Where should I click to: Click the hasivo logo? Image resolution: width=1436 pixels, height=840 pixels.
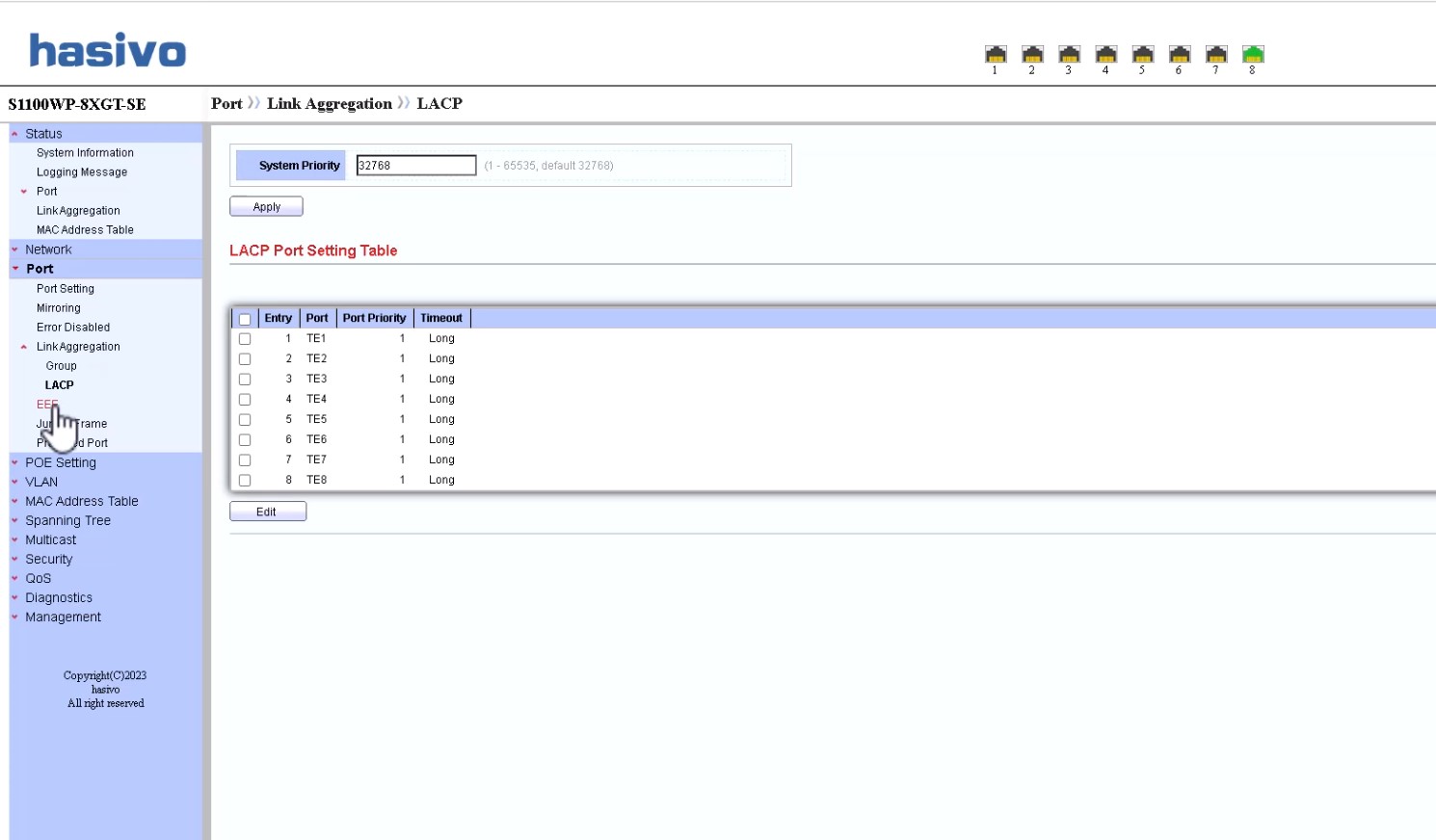(x=107, y=50)
